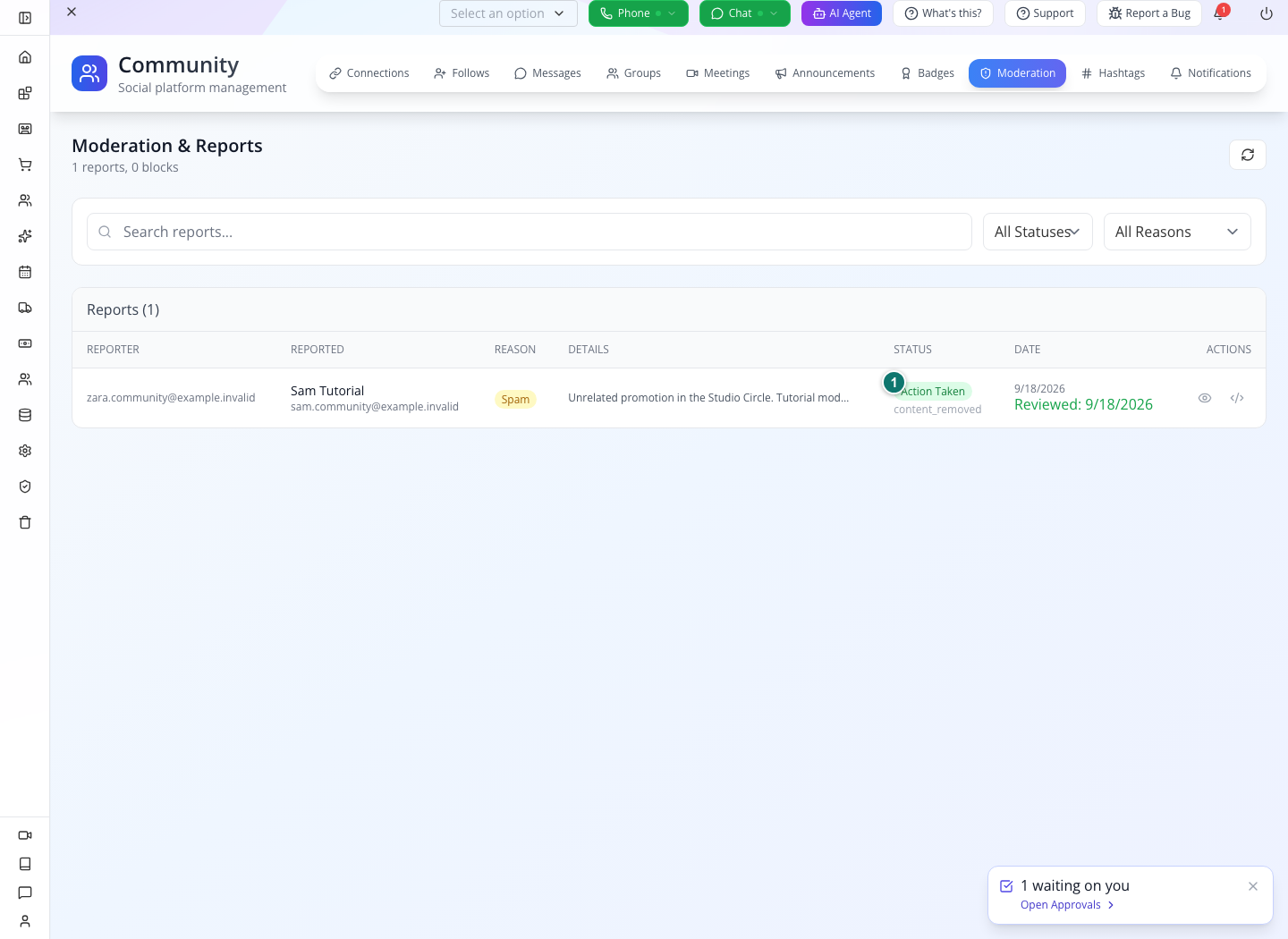Viewport: 1288px width, 939px height.
Task: Switch to the Connections tab
Action: tap(369, 73)
